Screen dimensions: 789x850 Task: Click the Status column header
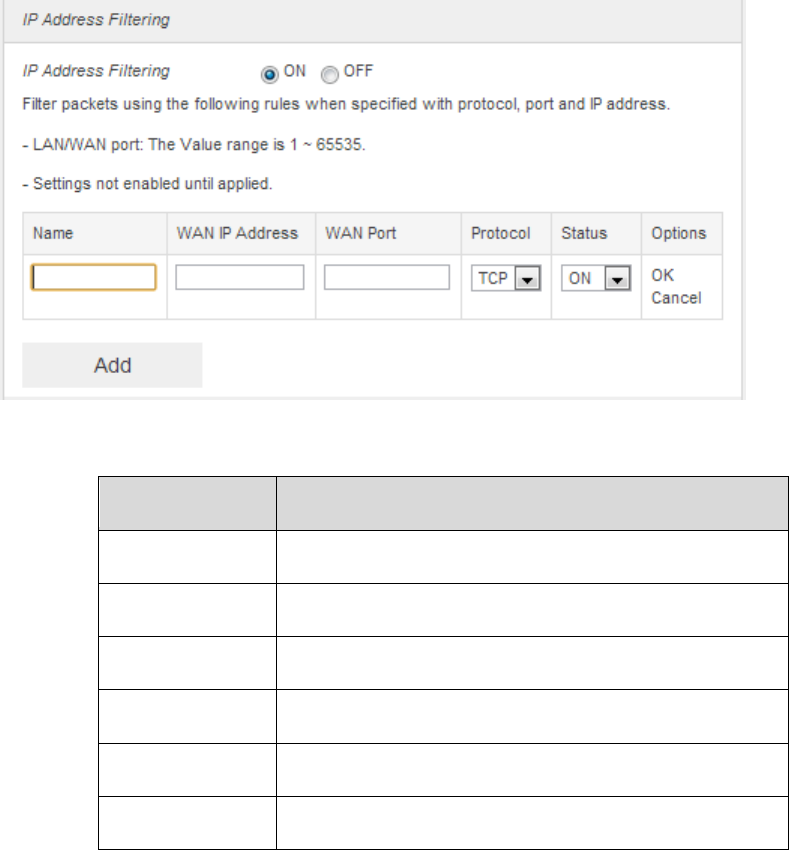click(x=584, y=233)
